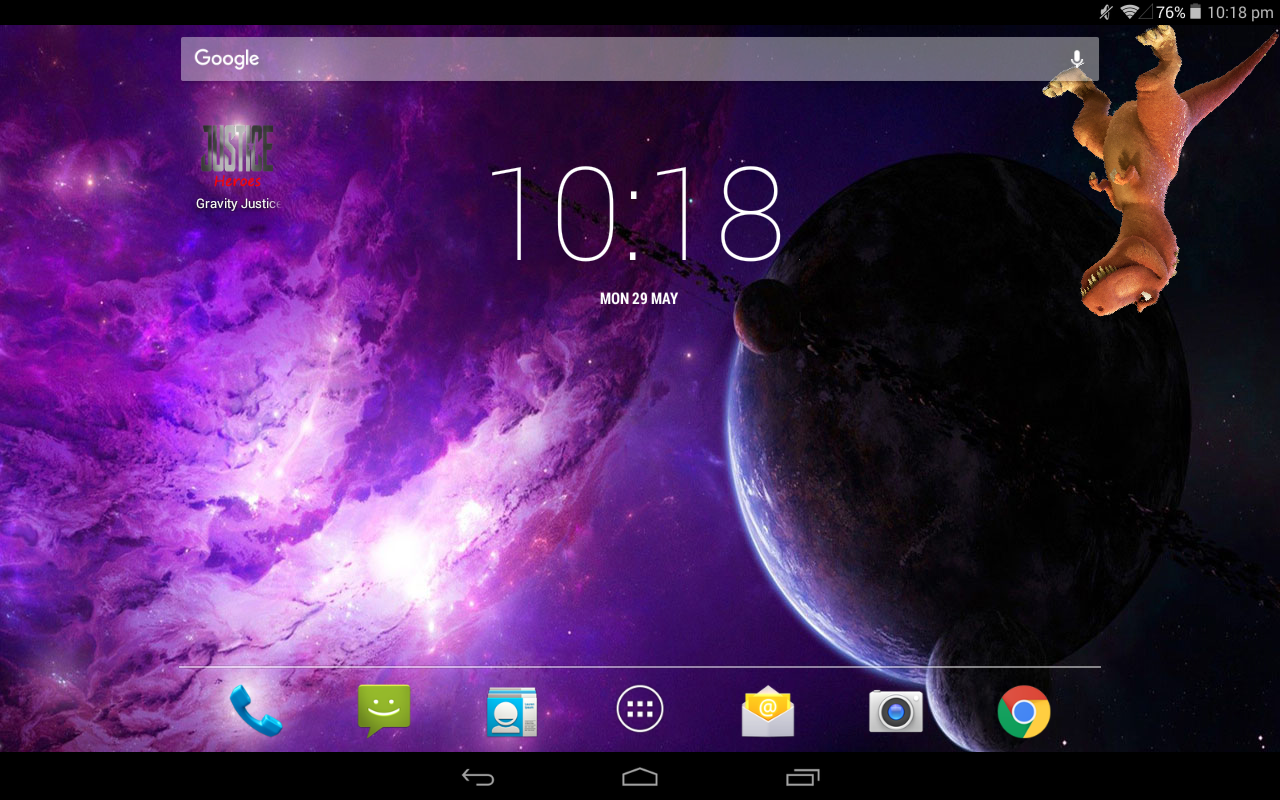This screenshot has width=1280, height=800.
Task: Open the app drawer
Action: click(639, 709)
